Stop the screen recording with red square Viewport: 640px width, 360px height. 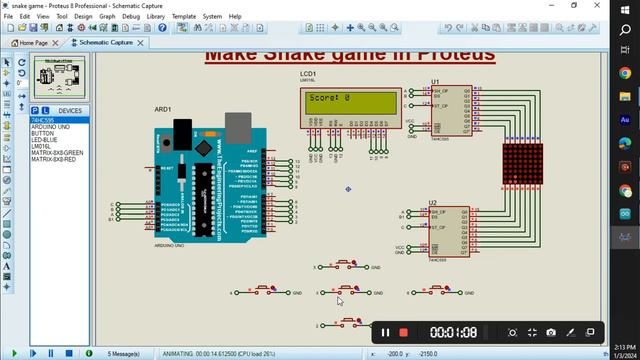(404, 333)
